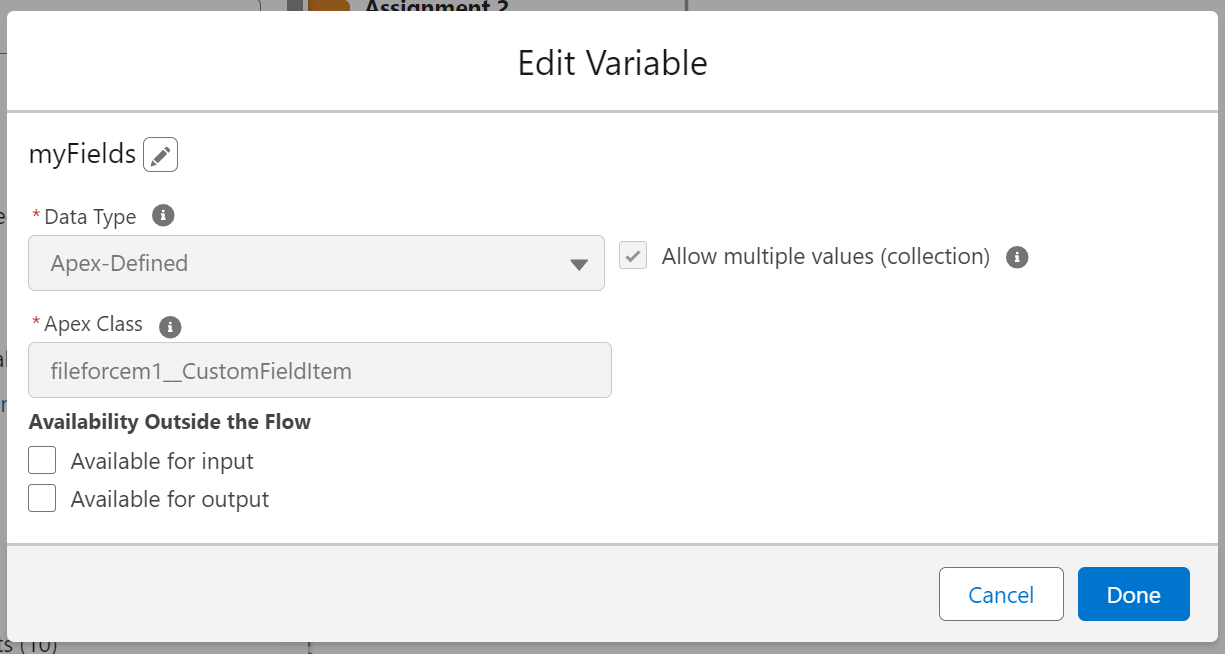Open the Data Type dropdown
Viewport: 1225px width, 654px height.
316,263
